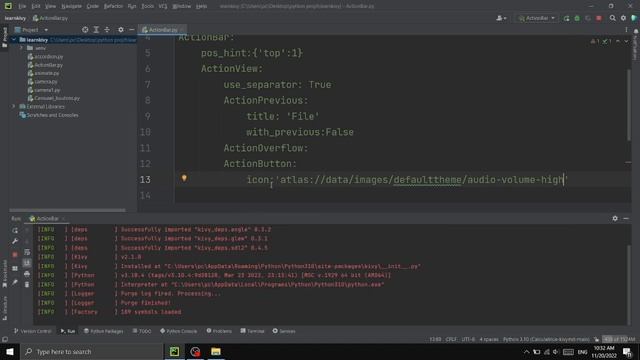The height and width of the screenshot is (360, 640).
Task: Click Windows Start button
Action: [9, 351]
